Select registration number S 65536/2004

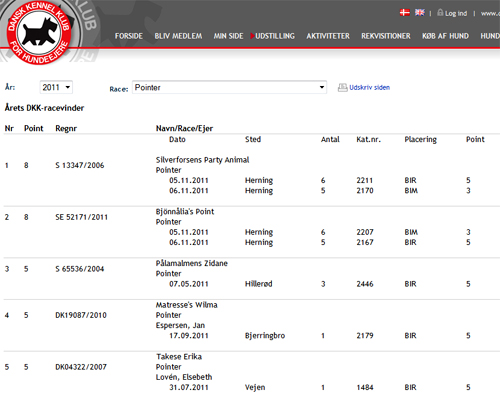point(80,269)
